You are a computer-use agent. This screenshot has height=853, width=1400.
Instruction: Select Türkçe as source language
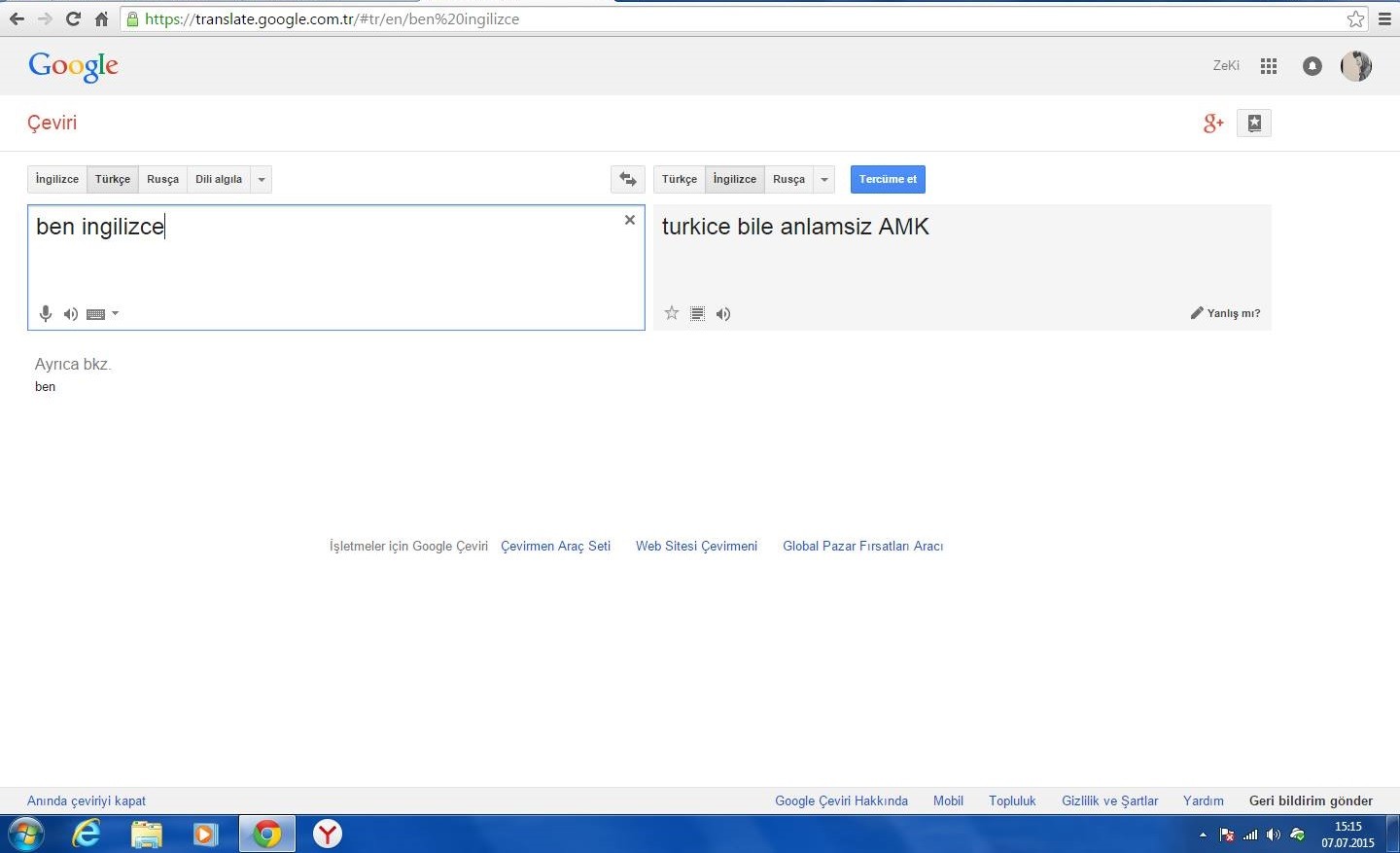(x=113, y=179)
